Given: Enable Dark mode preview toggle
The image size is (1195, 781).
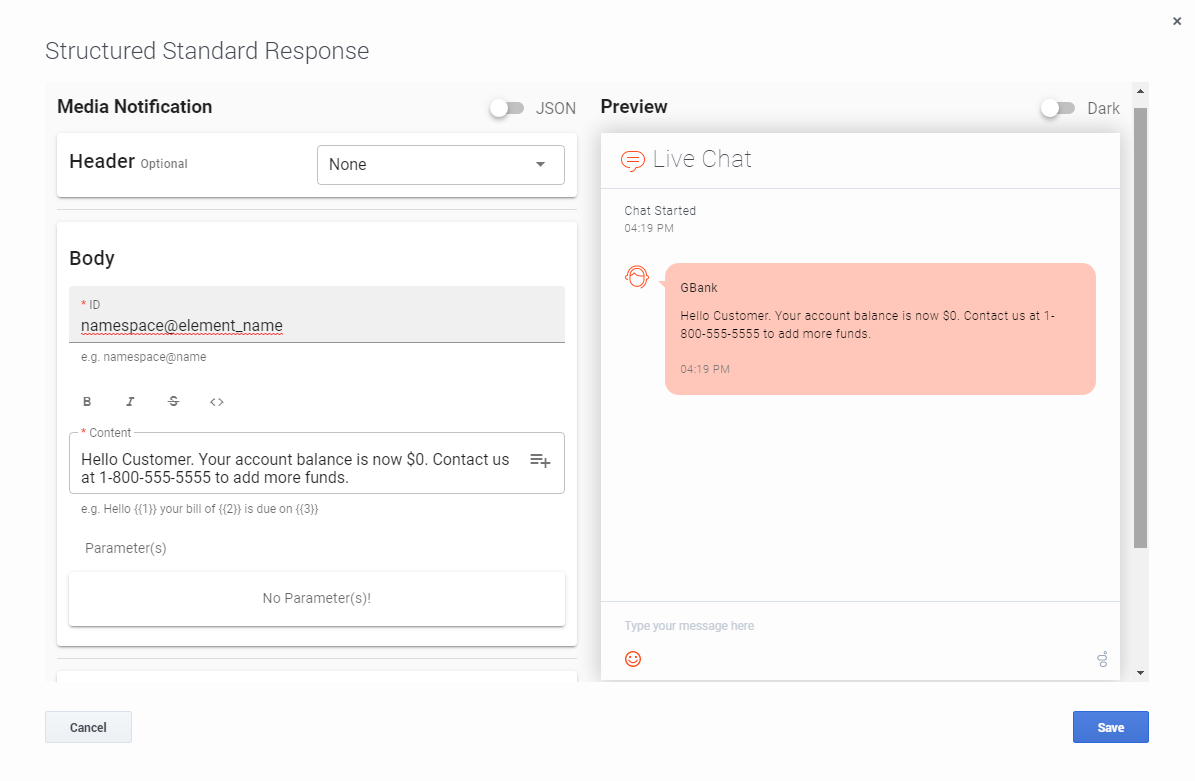Looking at the screenshot, I should tap(1058, 108).
